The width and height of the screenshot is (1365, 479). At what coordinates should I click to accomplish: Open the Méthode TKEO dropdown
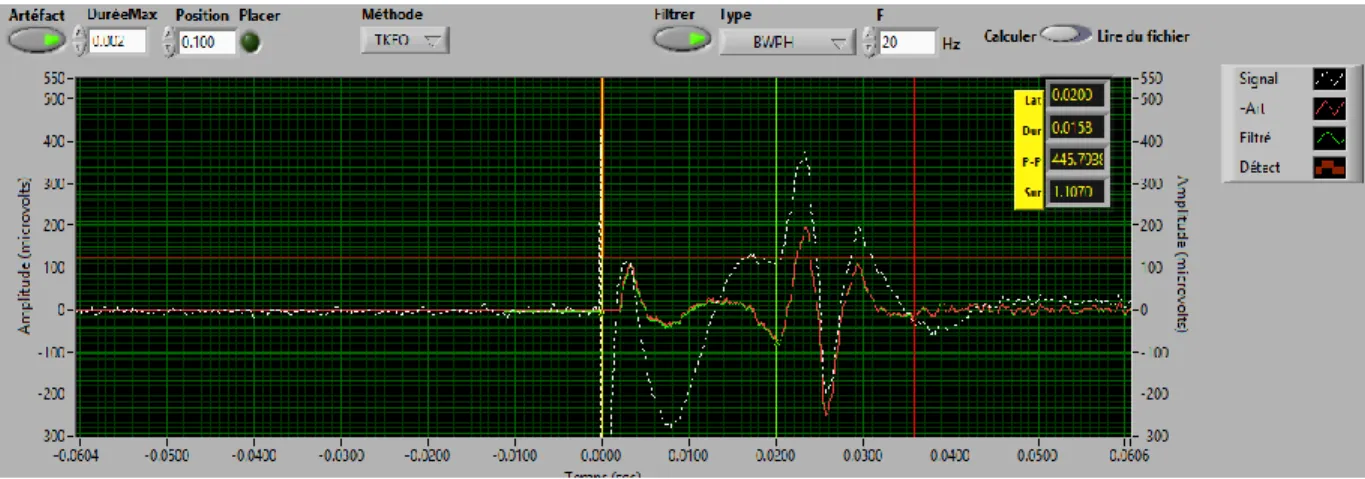click(x=405, y=40)
